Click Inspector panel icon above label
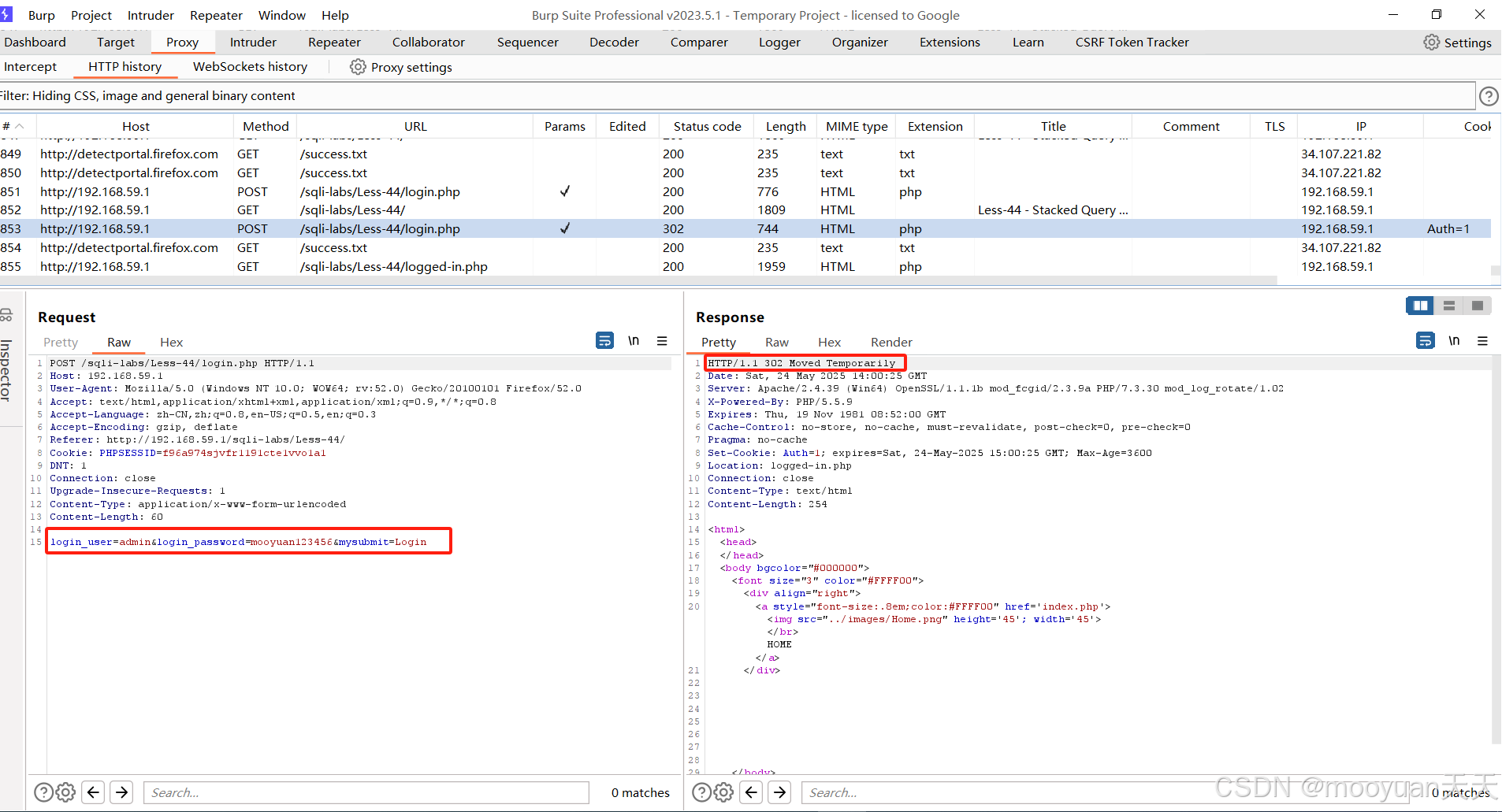Image resolution: width=1502 pixels, height=812 pixels. tap(6, 316)
